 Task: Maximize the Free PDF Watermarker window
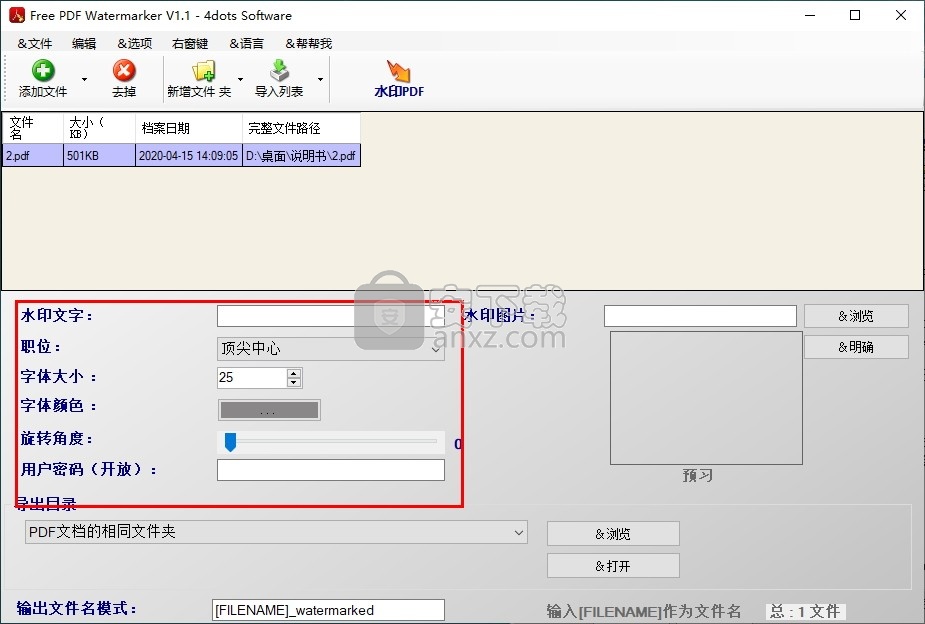855,15
